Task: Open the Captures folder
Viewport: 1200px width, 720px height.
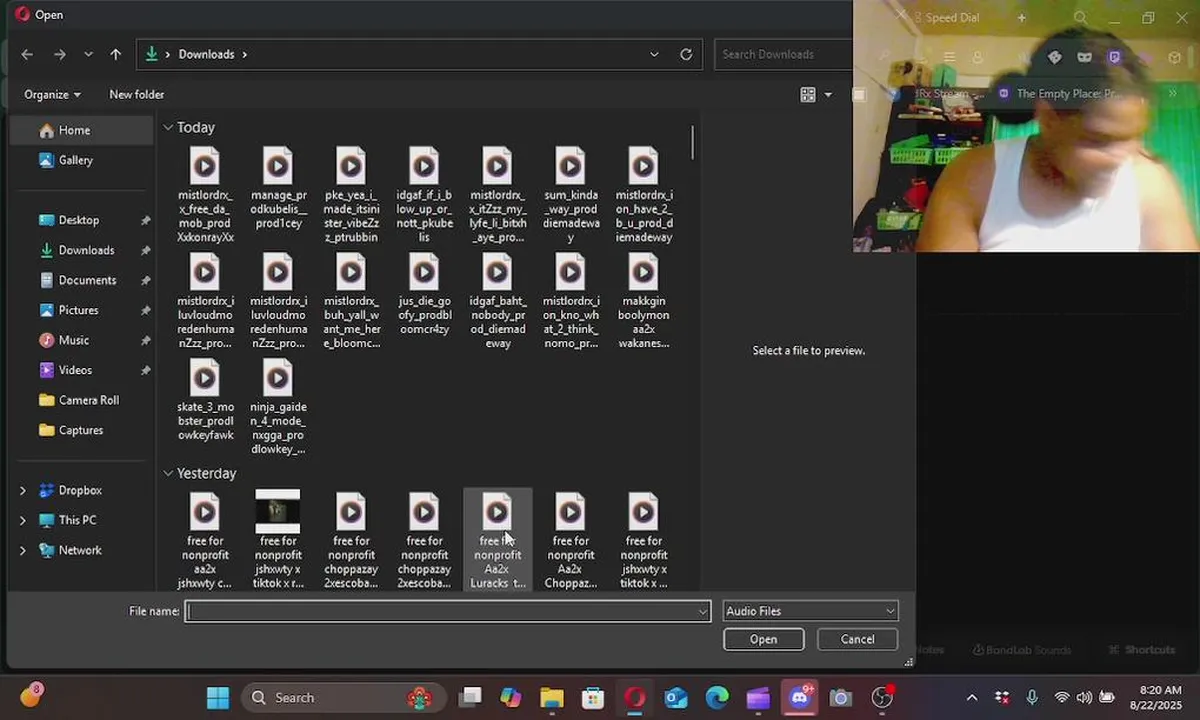Action: click(80, 430)
